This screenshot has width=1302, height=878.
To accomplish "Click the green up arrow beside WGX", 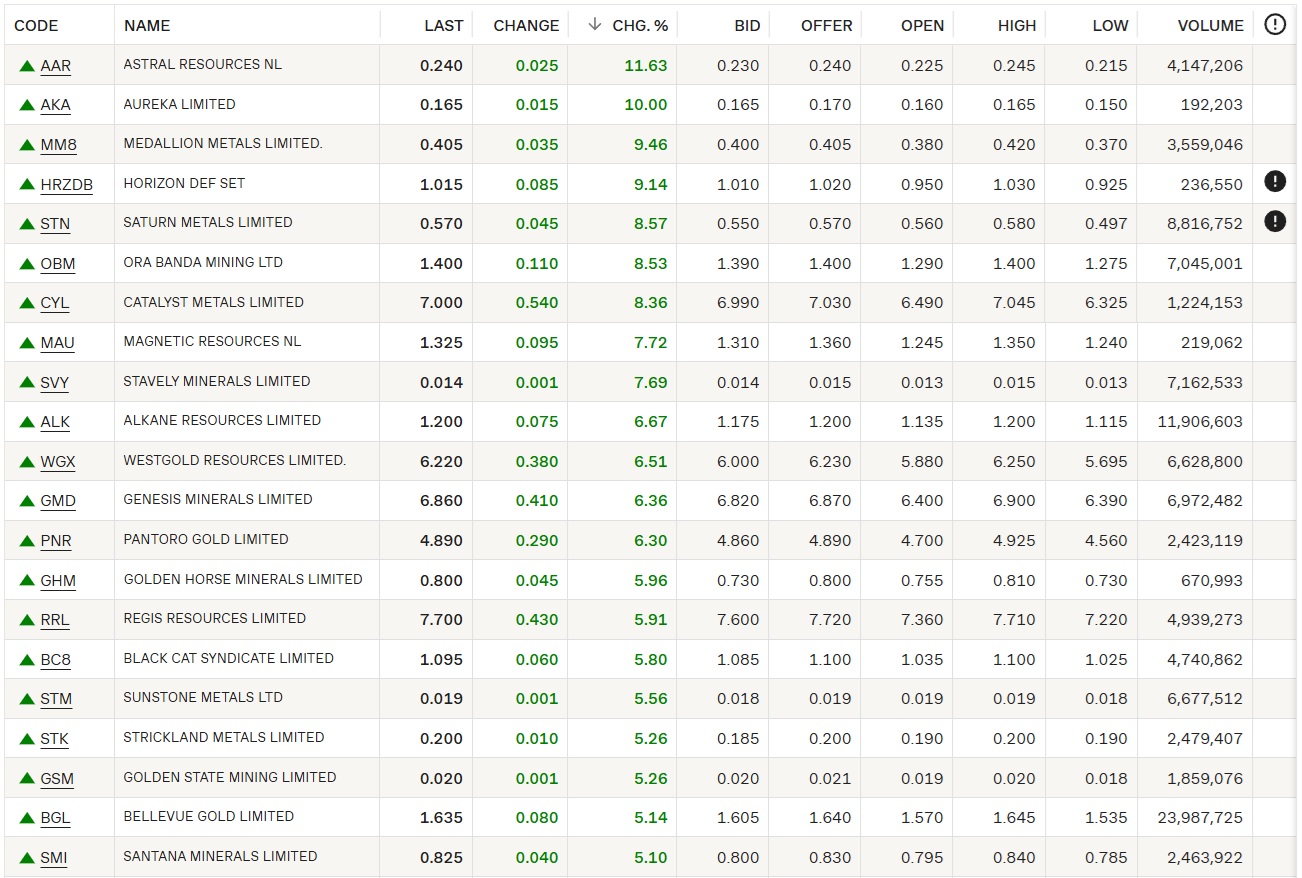I will (x=27, y=462).
